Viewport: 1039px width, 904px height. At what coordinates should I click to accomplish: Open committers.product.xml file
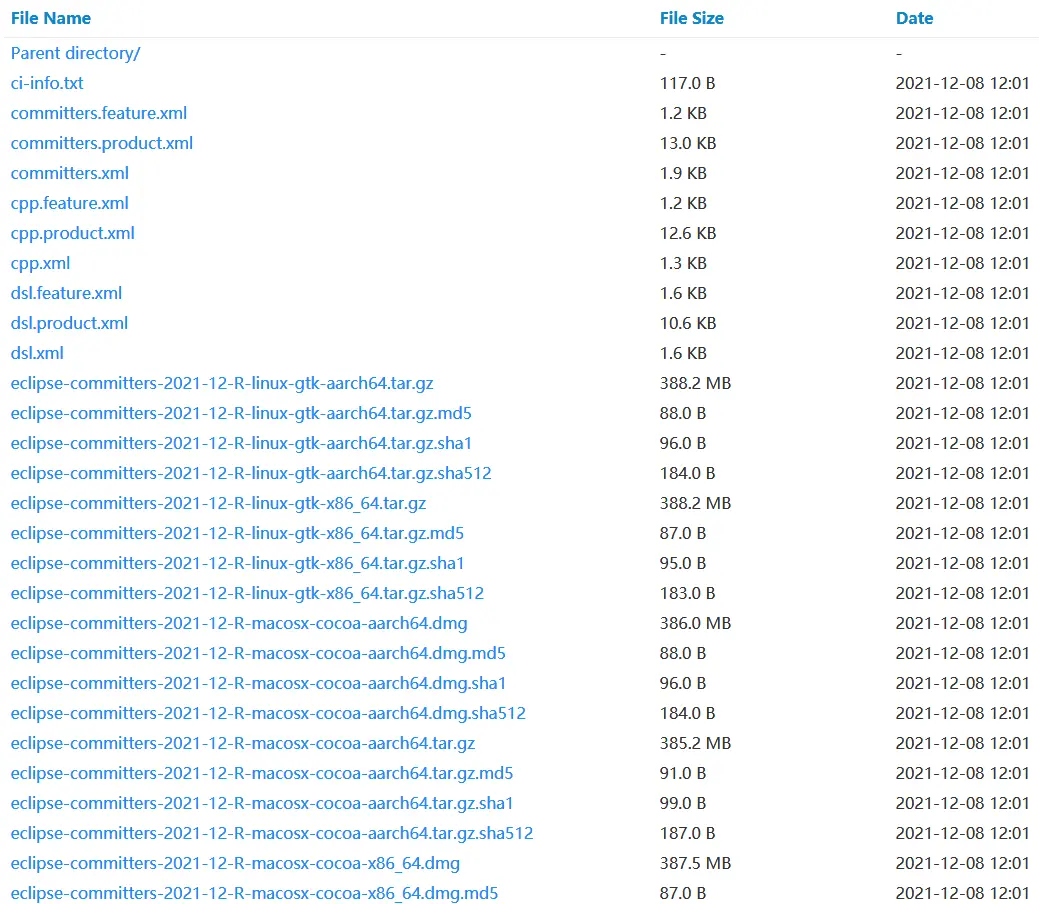click(x=101, y=142)
